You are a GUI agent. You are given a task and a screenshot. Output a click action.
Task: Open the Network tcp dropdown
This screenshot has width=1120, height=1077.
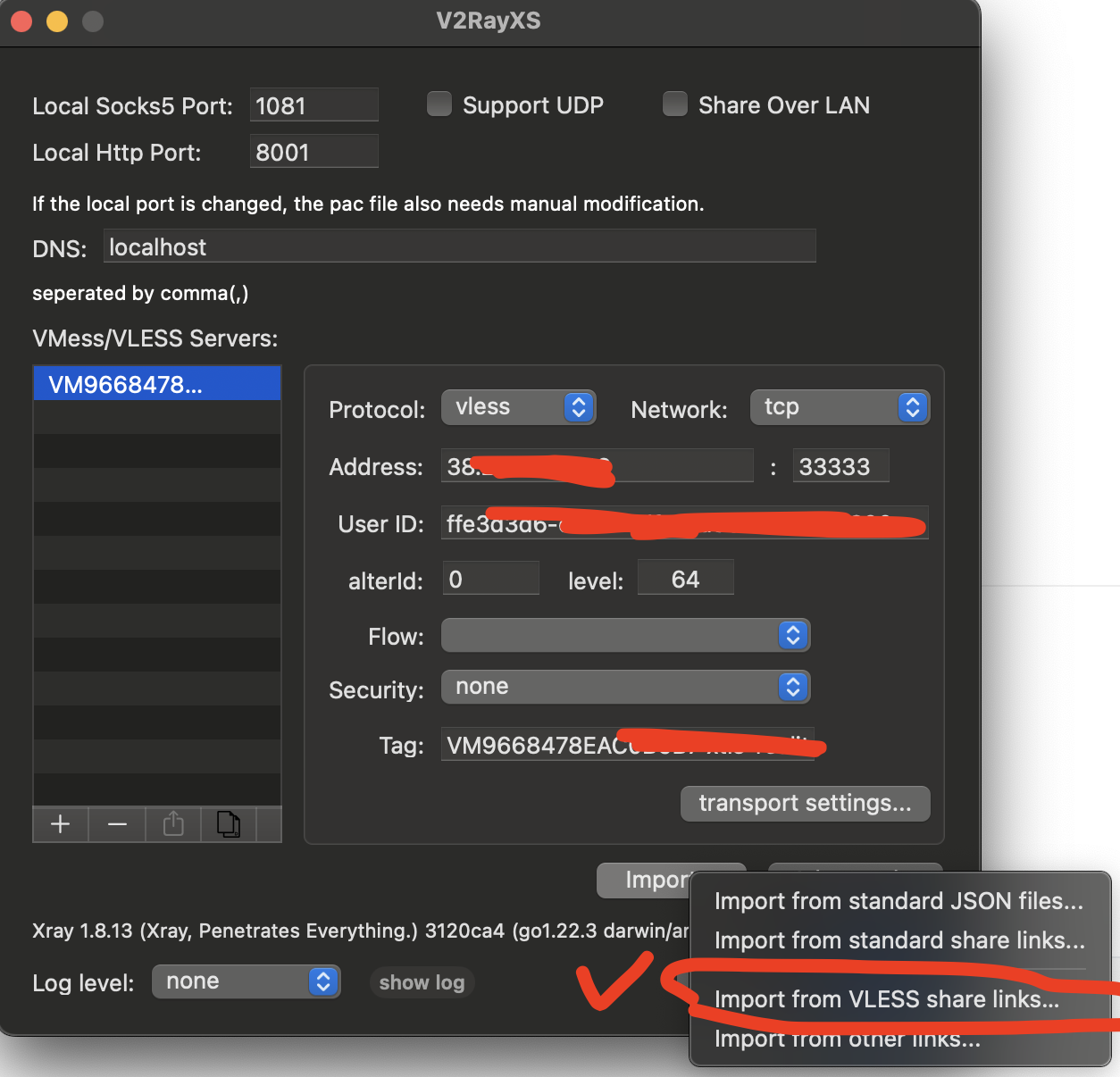pos(840,407)
